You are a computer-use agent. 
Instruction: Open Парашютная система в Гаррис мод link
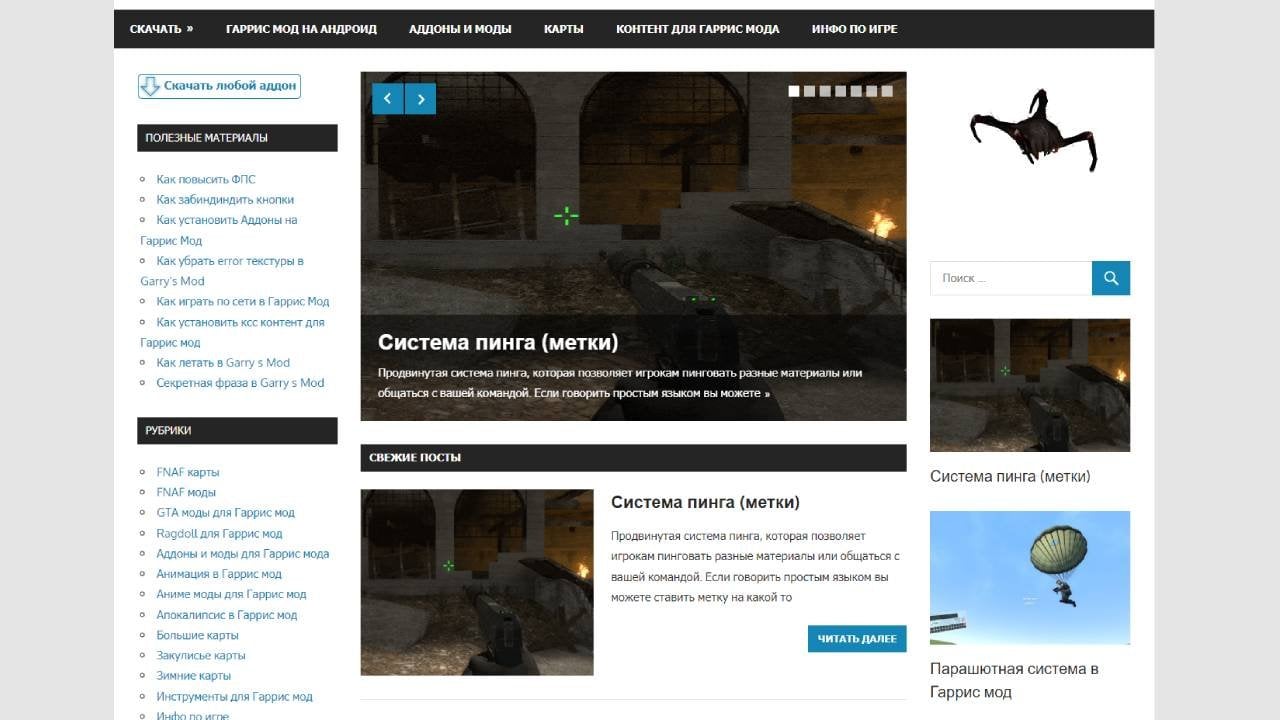1014,680
